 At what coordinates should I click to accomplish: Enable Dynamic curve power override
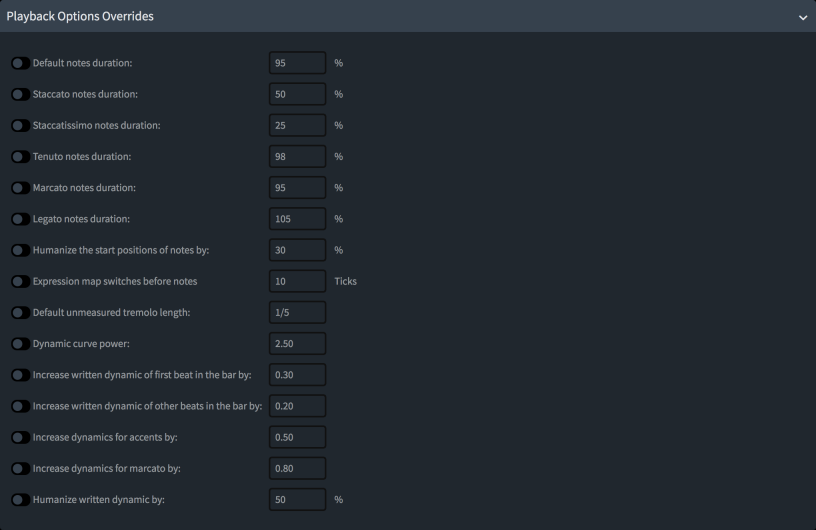click(x=19, y=344)
